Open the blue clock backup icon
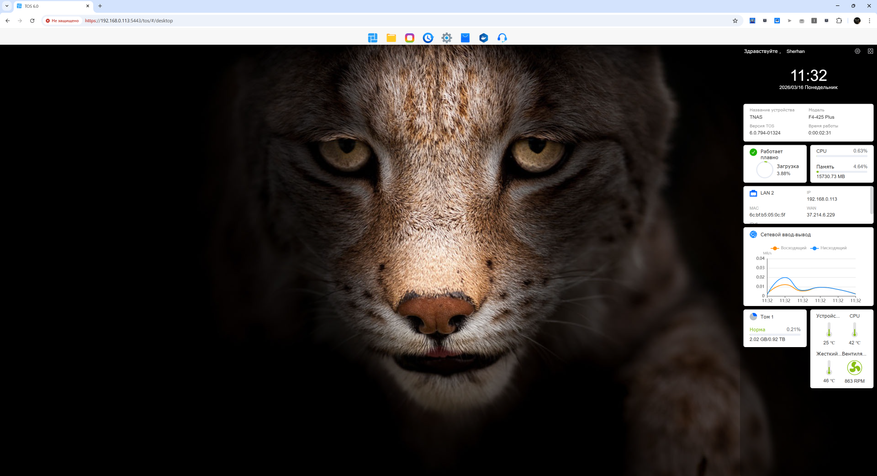 point(428,38)
